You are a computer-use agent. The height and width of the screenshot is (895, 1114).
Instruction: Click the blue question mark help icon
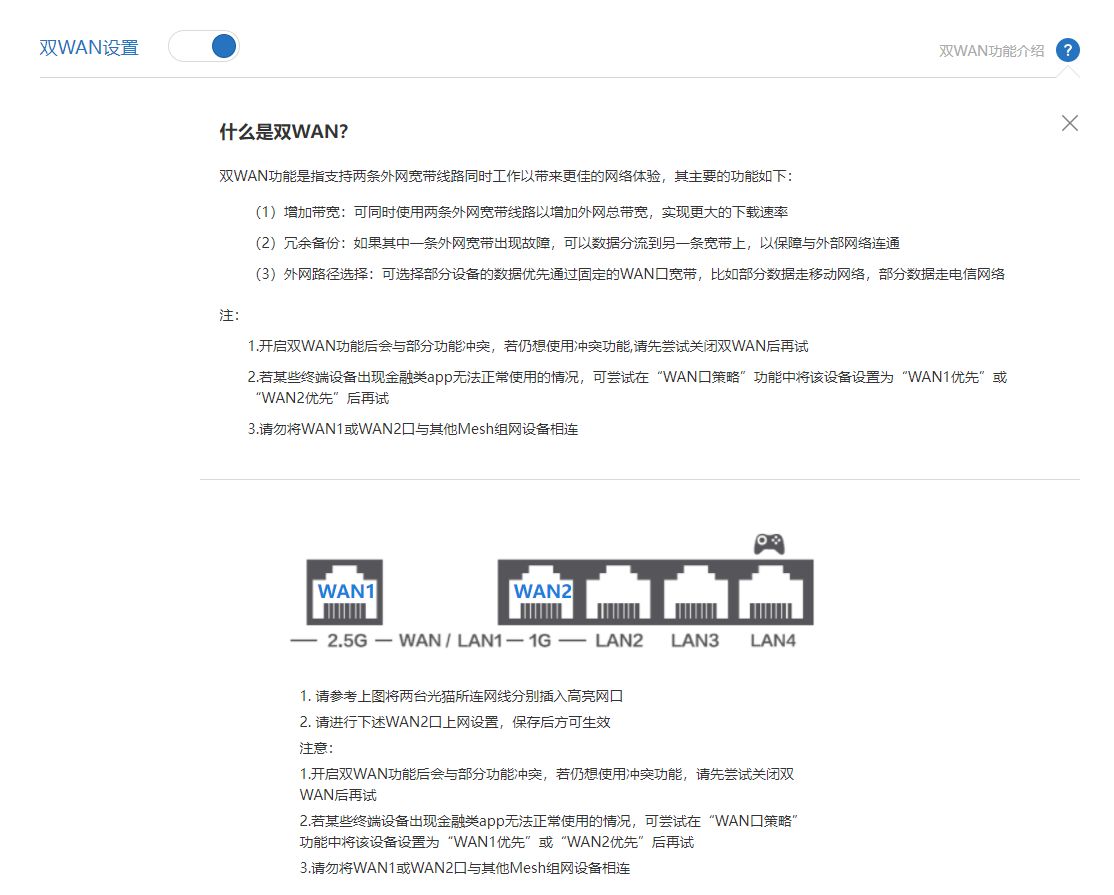click(x=1068, y=50)
